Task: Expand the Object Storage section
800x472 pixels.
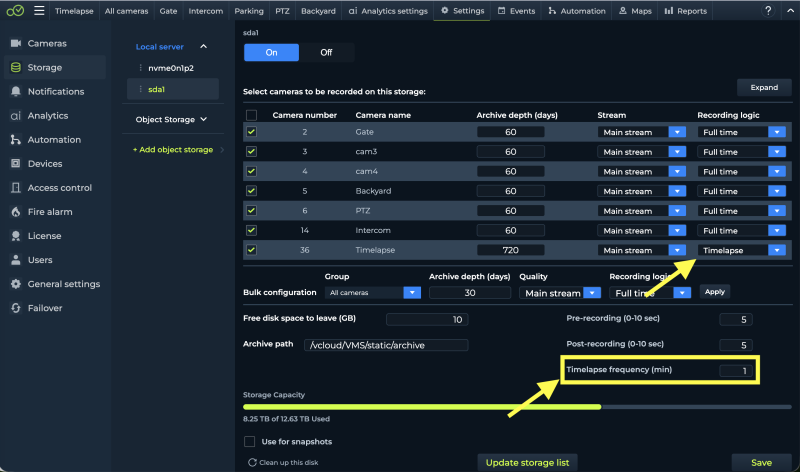Action: point(204,119)
